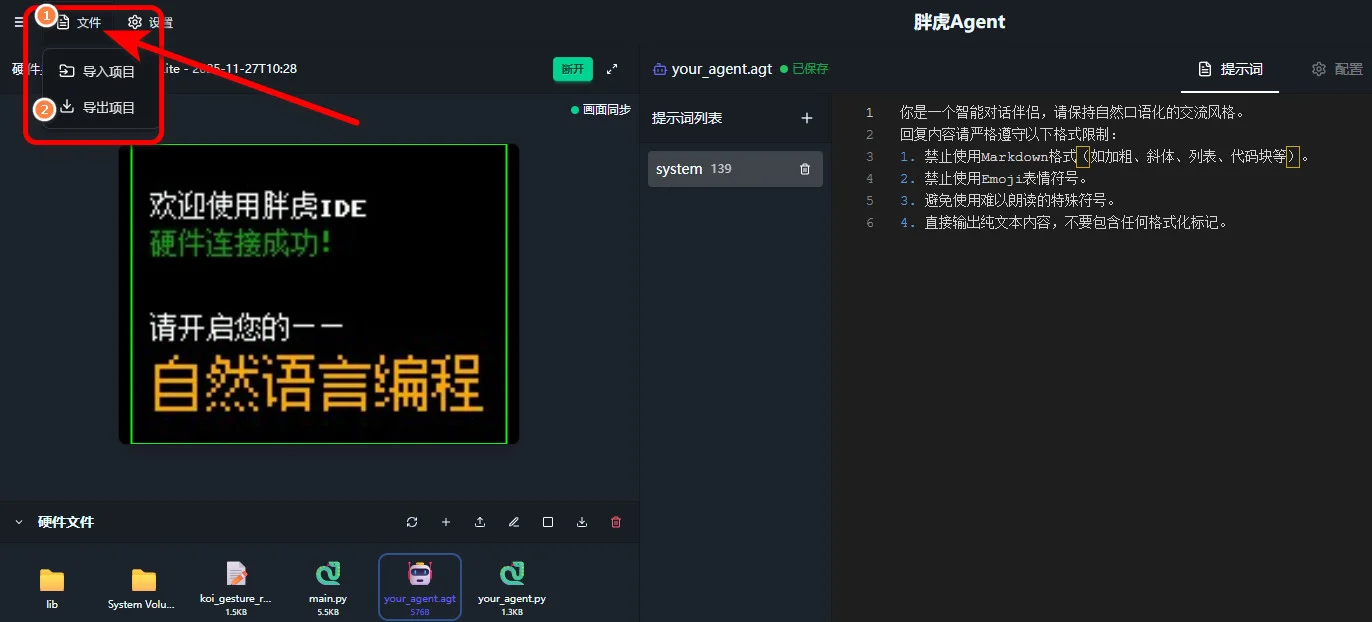Collapse the 硬件文件 section chevron
The height and width of the screenshot is (622, 1372).
[x=18, y=522]
